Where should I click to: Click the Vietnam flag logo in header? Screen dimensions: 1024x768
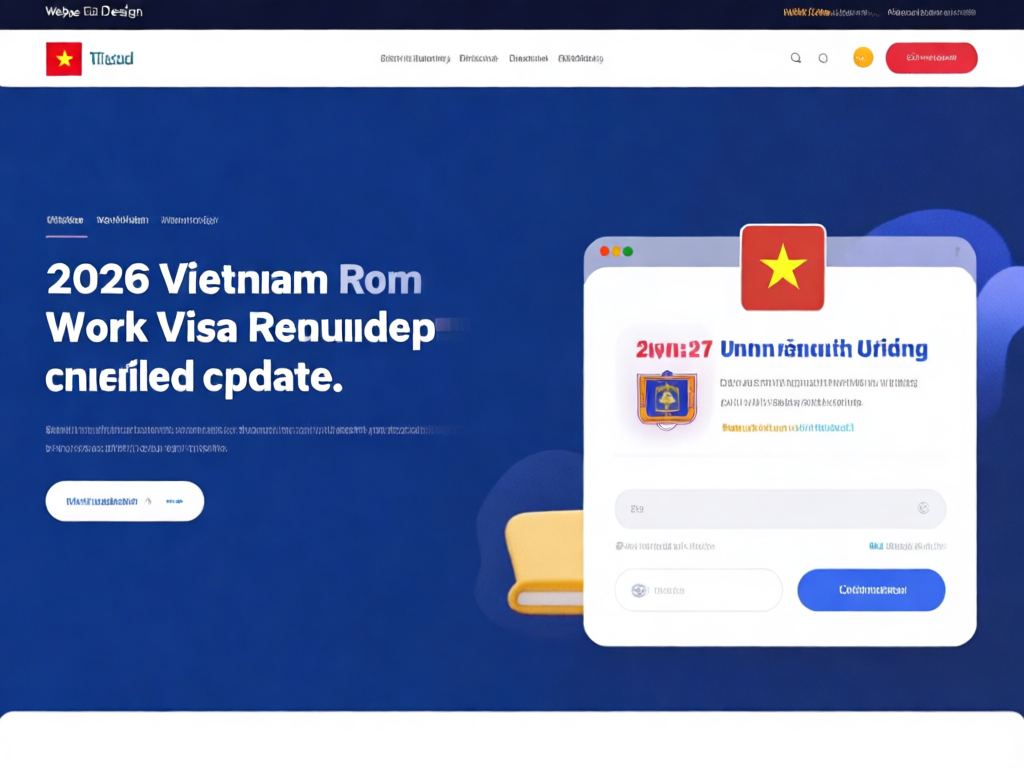(64, 59)
